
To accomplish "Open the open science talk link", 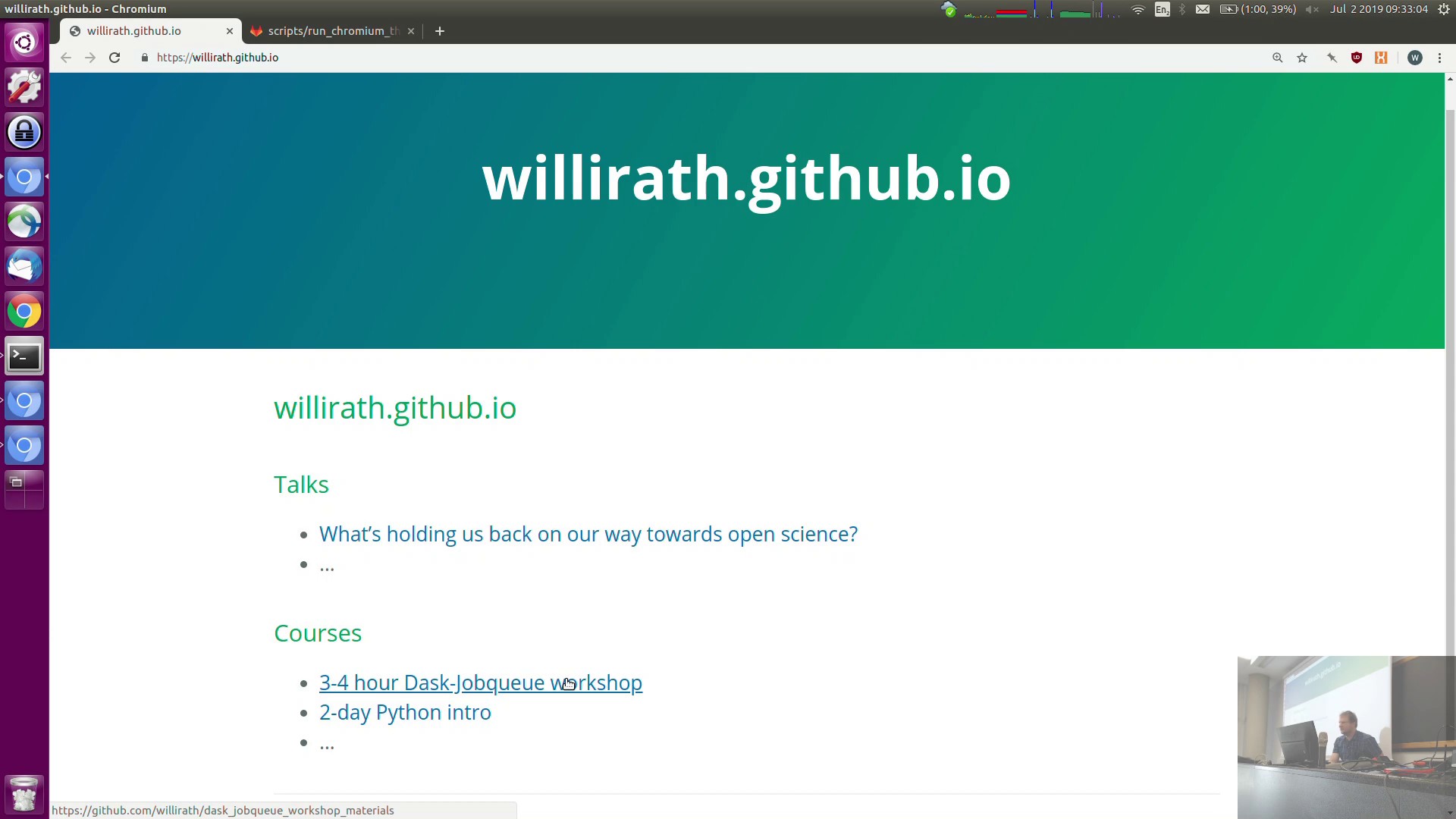I will 588,535.
